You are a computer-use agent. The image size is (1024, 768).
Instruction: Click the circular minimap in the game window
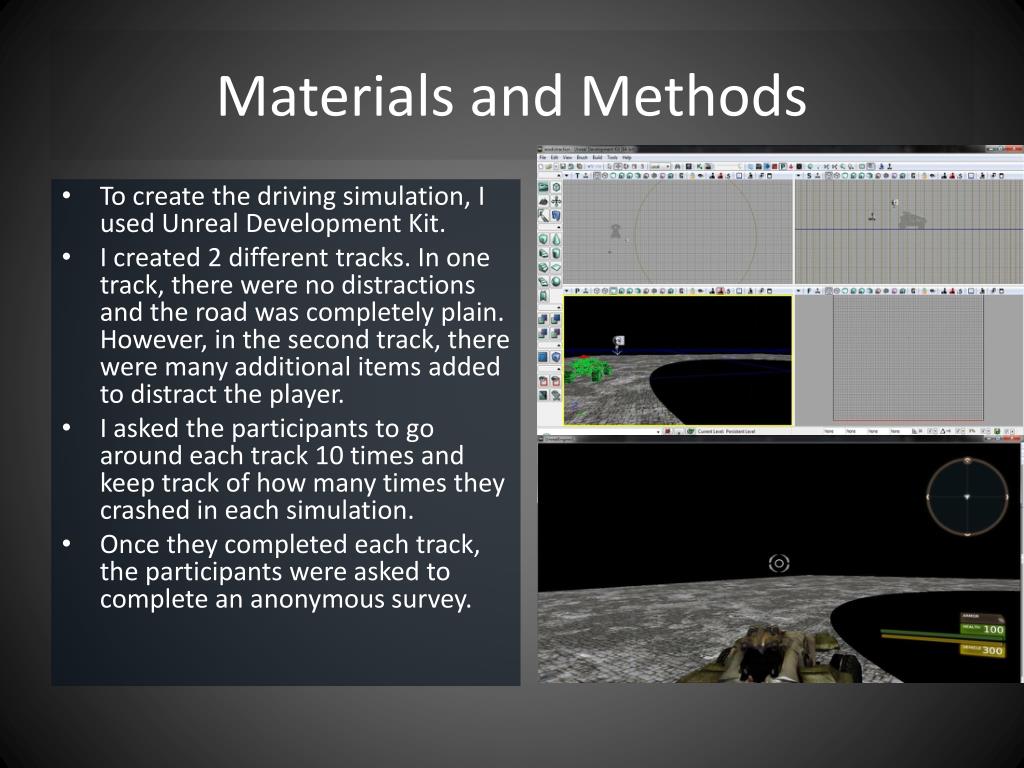point(967,496)
